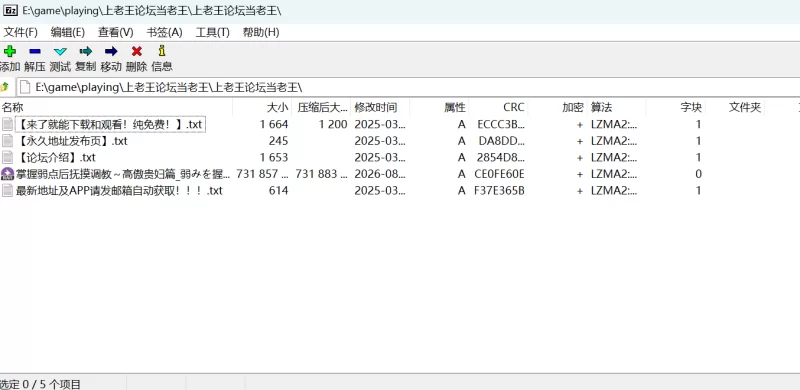Click file icon of 【论坛介绍】.txt
The image size is (800, 390).
point(7,157)
